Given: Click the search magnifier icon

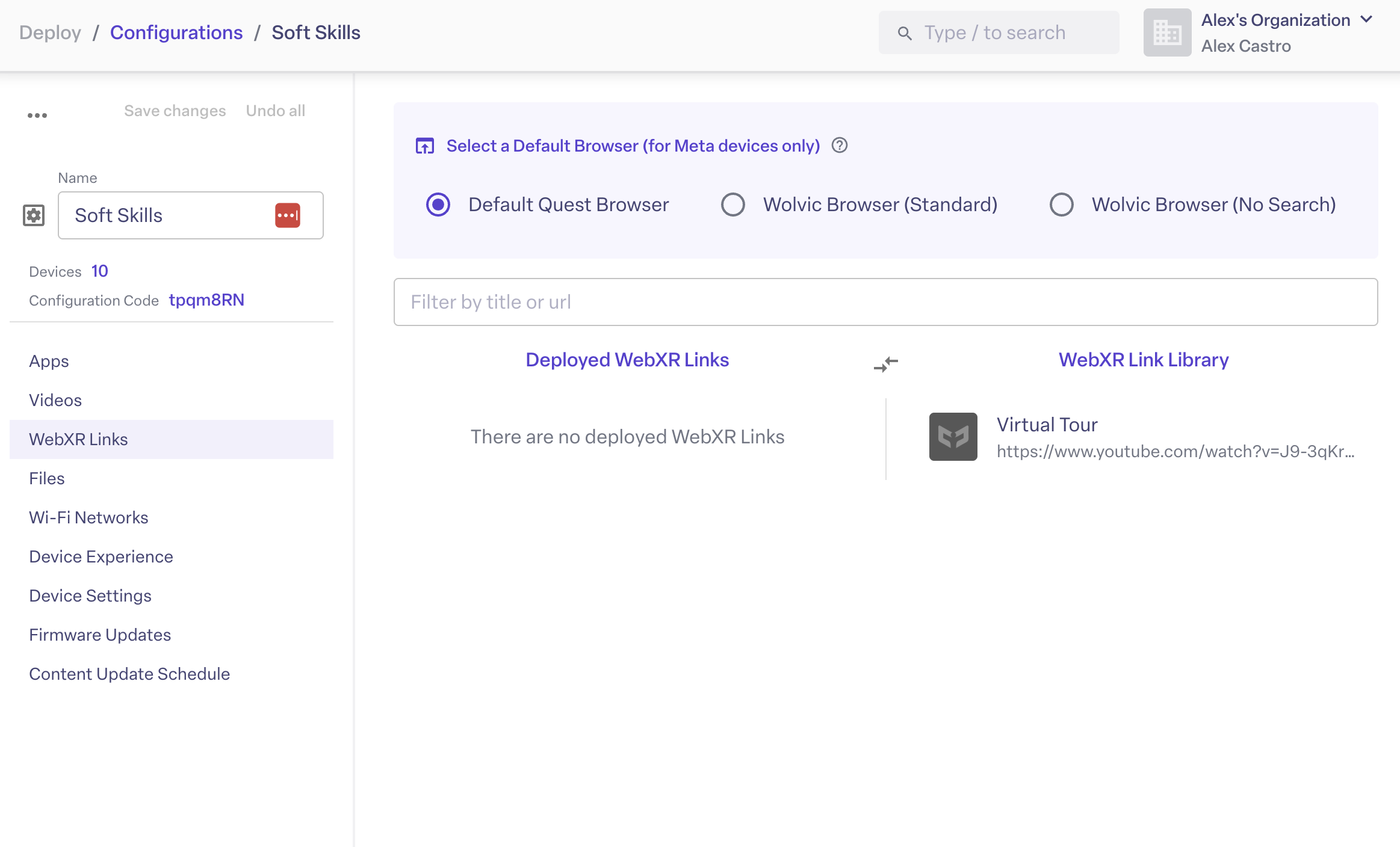Looking at the screenshot, I should click(x=905, y=33).
